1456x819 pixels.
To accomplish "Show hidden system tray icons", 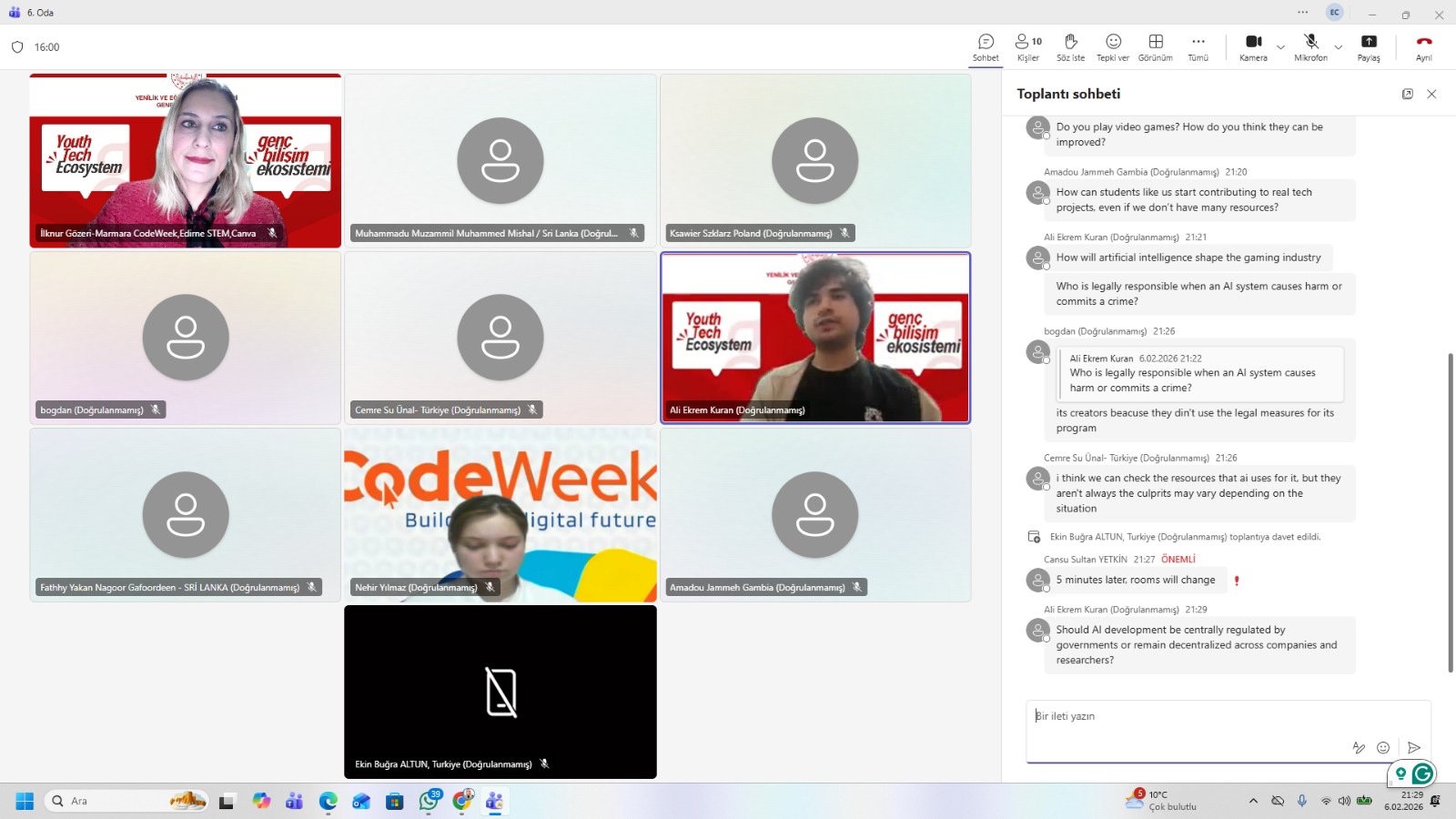I will 1253,801.
